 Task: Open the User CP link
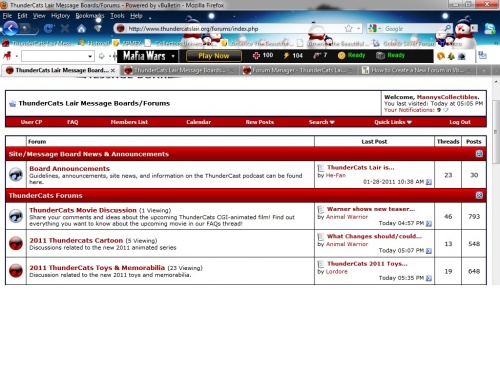click(x=31, y=122)
